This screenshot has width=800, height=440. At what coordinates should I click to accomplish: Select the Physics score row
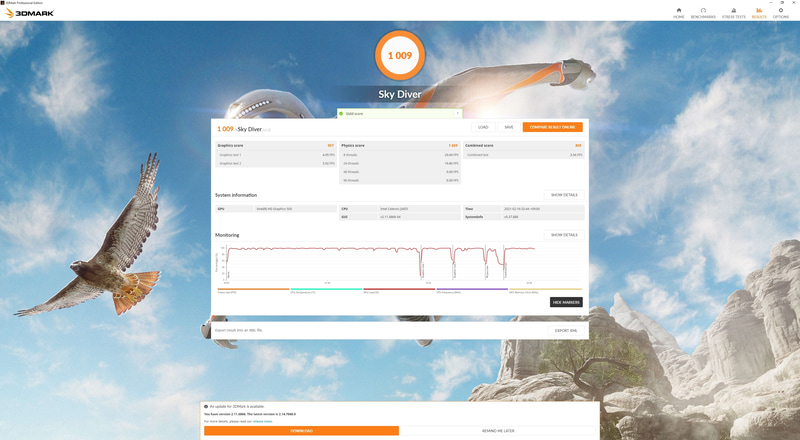point(399,145)
